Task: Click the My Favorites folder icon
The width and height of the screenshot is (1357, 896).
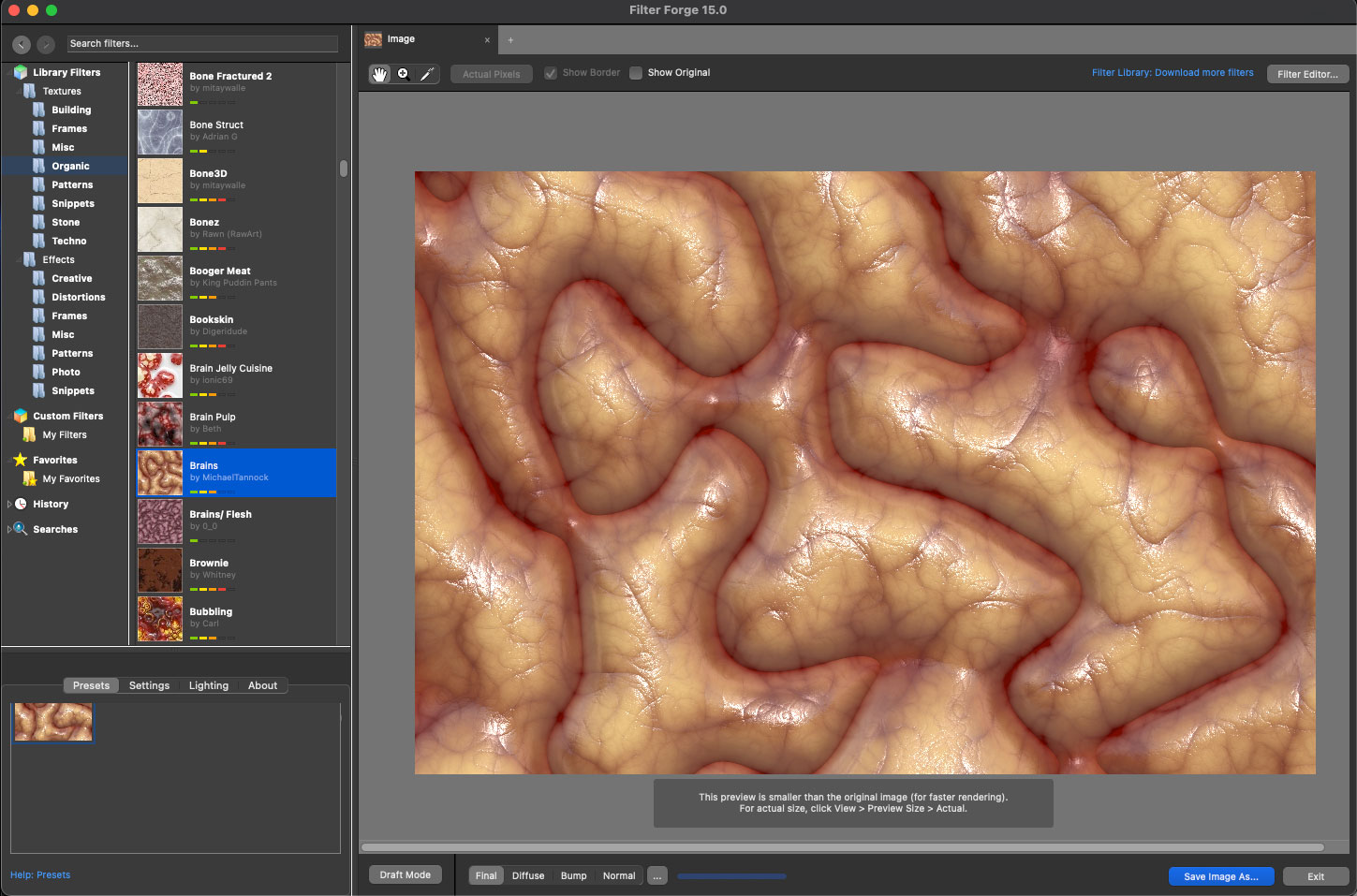Action: (29, 478)
